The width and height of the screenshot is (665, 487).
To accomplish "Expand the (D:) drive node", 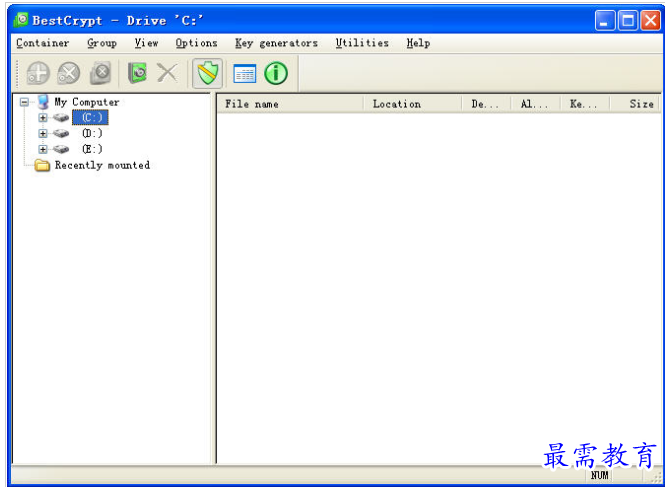I will coord(42,134).
